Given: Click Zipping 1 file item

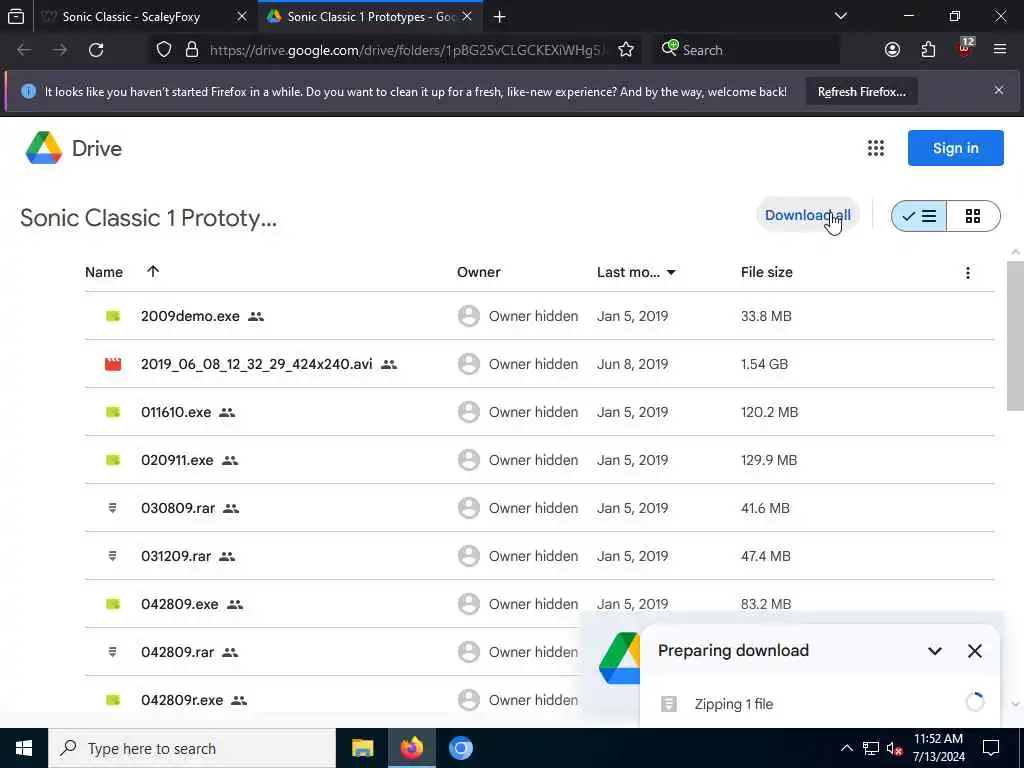Looking at the screenshot, I should click(x=733, y=704).
